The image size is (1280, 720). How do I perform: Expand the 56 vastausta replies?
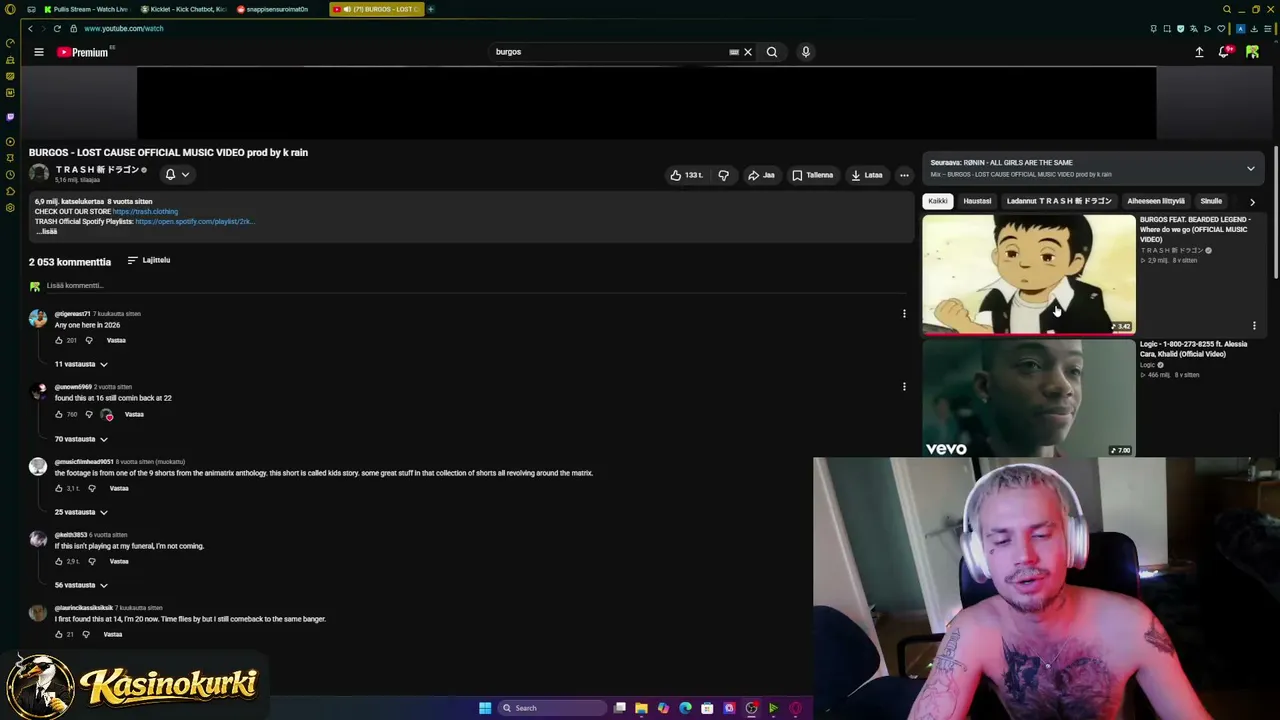point(81,585)
